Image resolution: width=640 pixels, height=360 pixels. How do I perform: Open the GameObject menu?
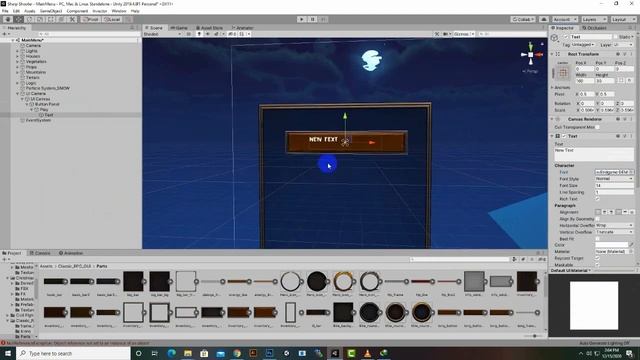[x=51, y=11]
